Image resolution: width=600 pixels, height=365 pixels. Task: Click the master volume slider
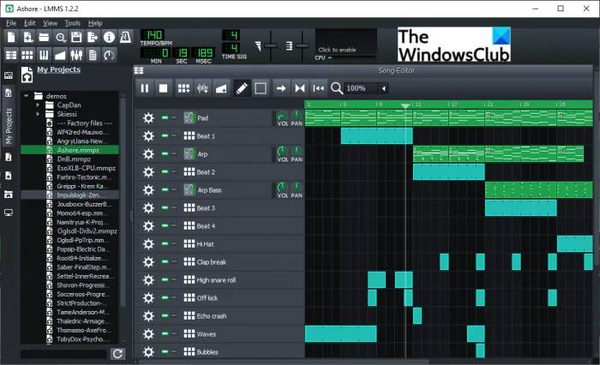[x=271, y=46]
